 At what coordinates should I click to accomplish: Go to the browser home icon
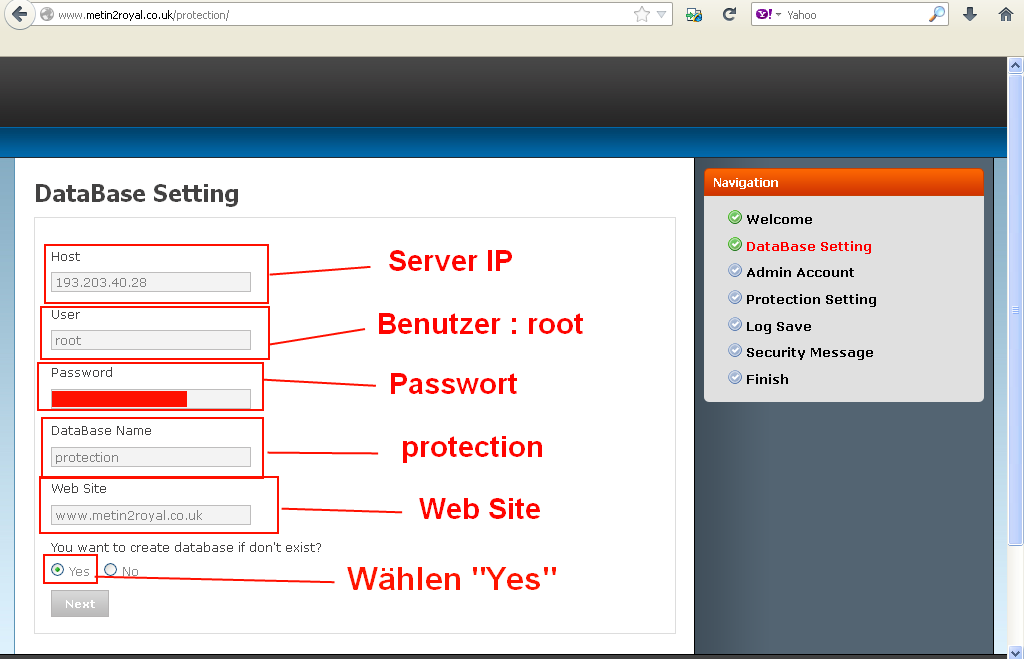(1006, 14)
